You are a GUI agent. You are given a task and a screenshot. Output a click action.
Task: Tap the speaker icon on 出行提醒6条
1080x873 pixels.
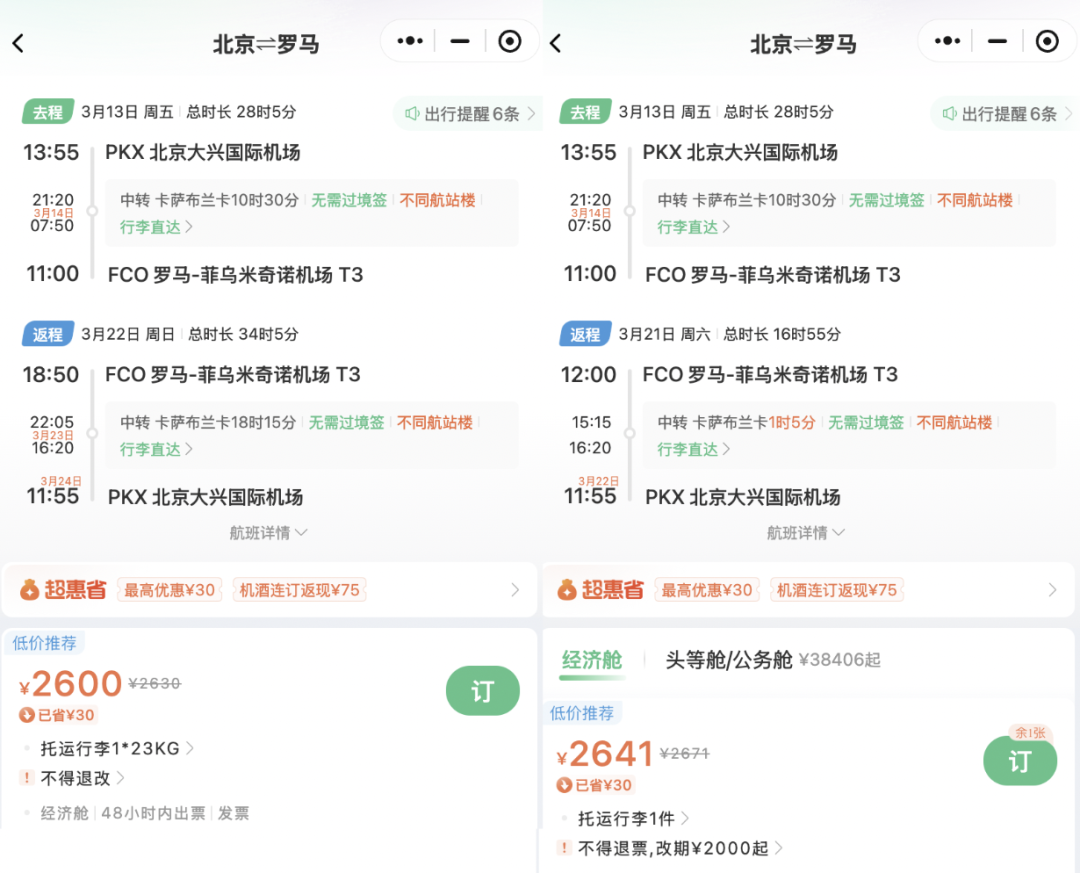tap(410, 112)
